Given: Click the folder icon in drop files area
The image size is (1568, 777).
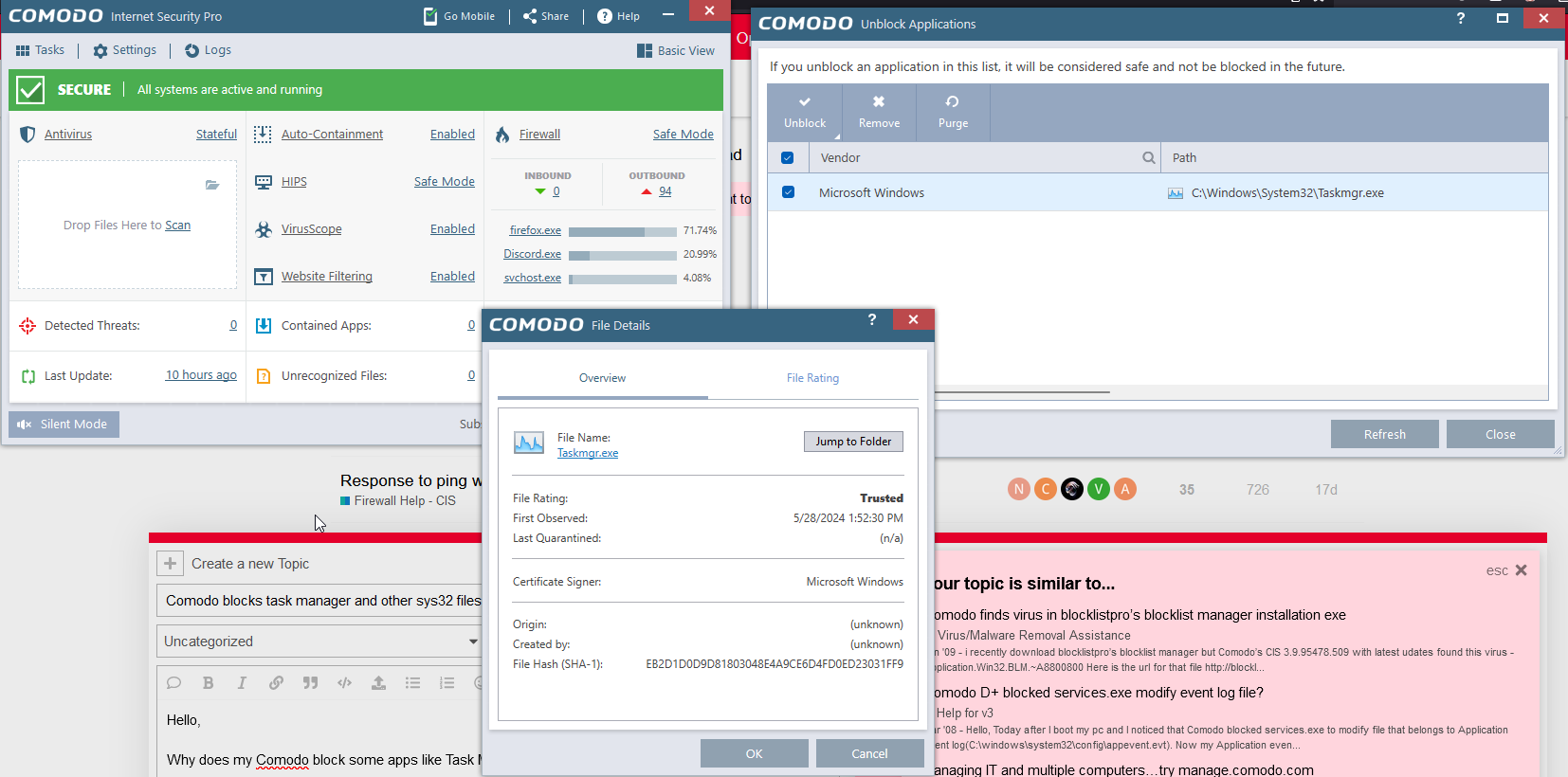Looking at the screenshot, I should click(212, 185).
